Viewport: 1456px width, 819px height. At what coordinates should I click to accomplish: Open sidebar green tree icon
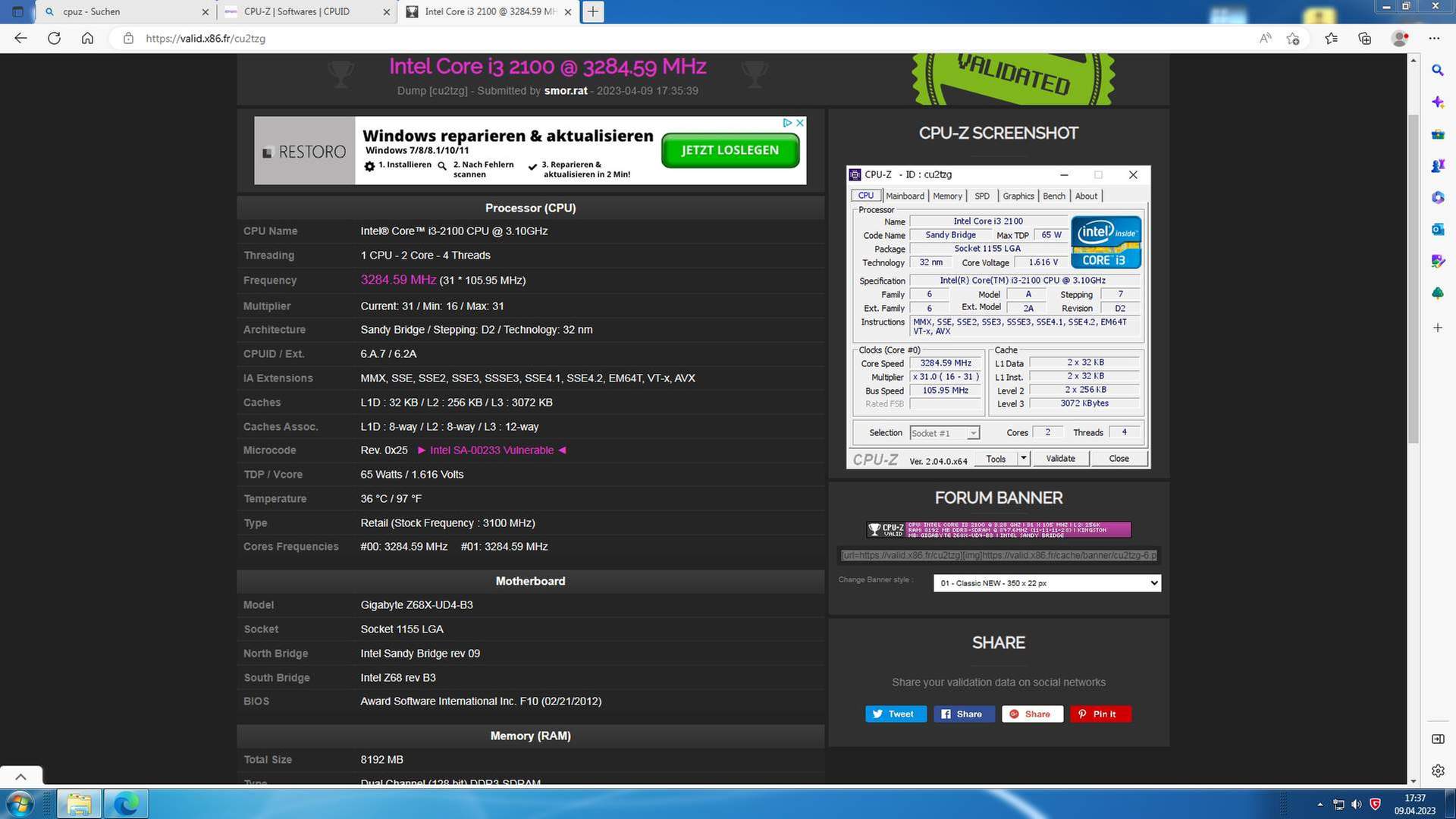pos(1437,293)
